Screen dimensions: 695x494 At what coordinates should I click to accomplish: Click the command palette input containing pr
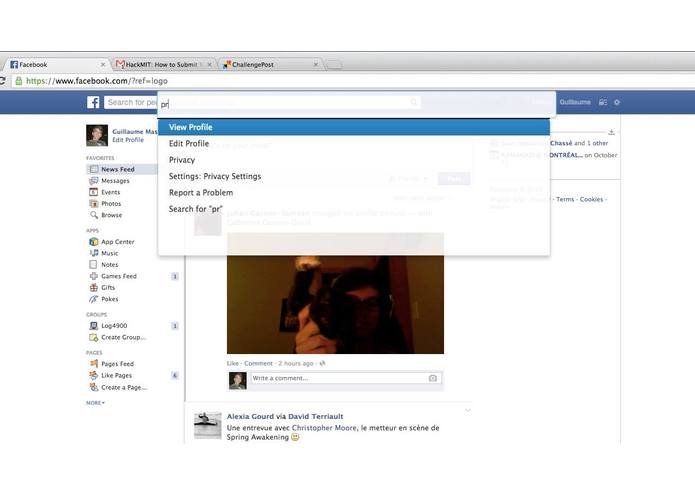[x=357, y=104]
